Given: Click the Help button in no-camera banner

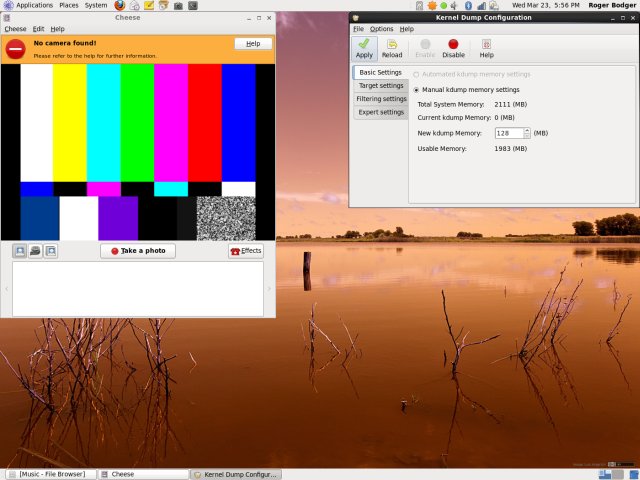Looking at the screenshot, I should (x=253, y=44).
